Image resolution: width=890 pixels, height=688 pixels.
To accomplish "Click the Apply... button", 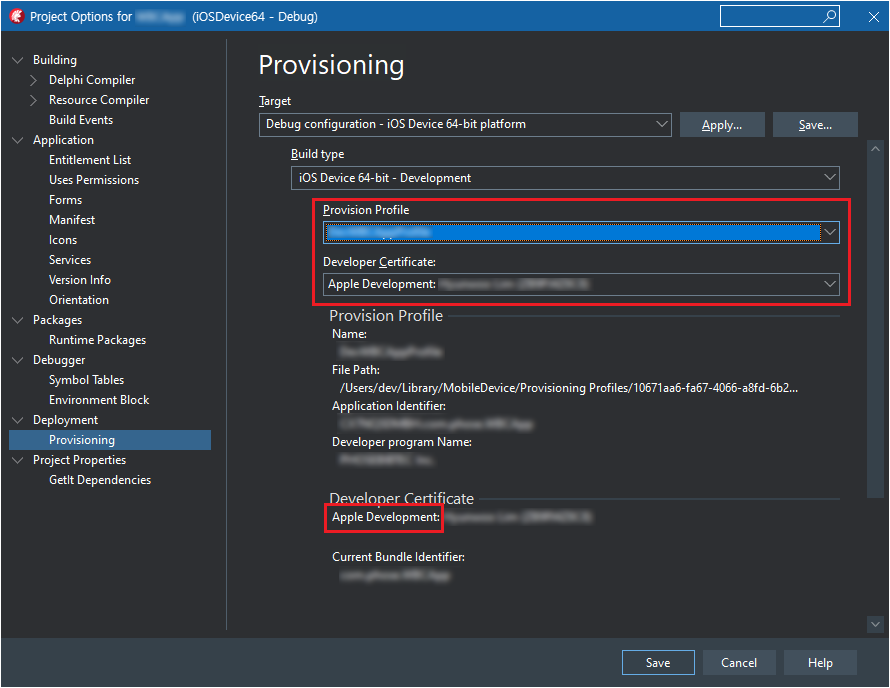I will tap(722, 125).
